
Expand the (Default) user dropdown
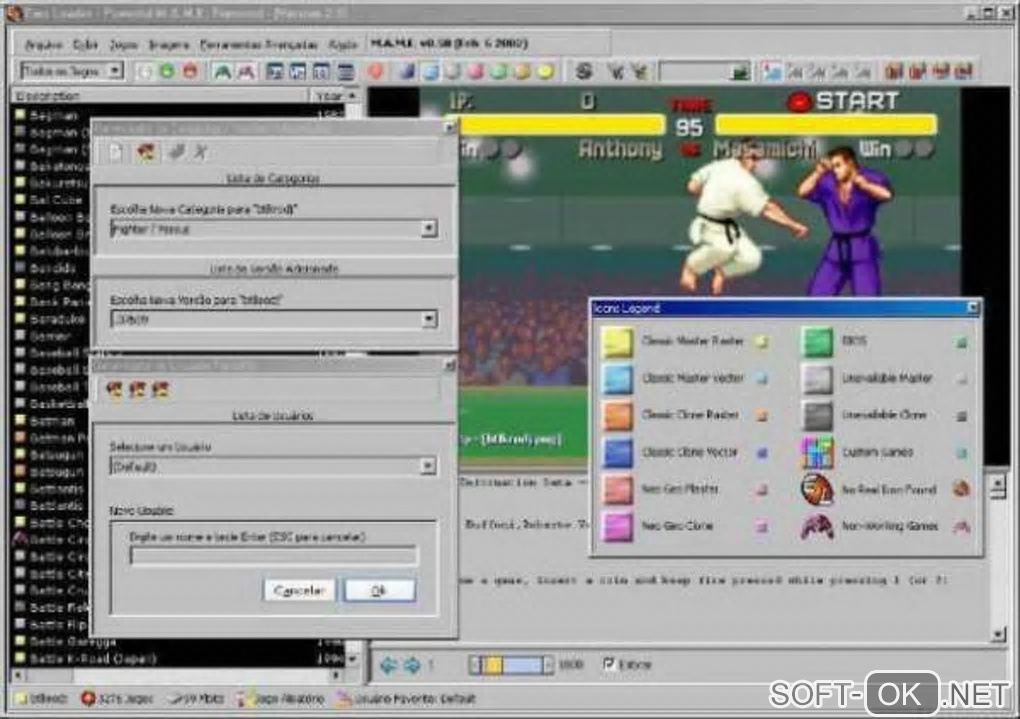pos(427,466)
